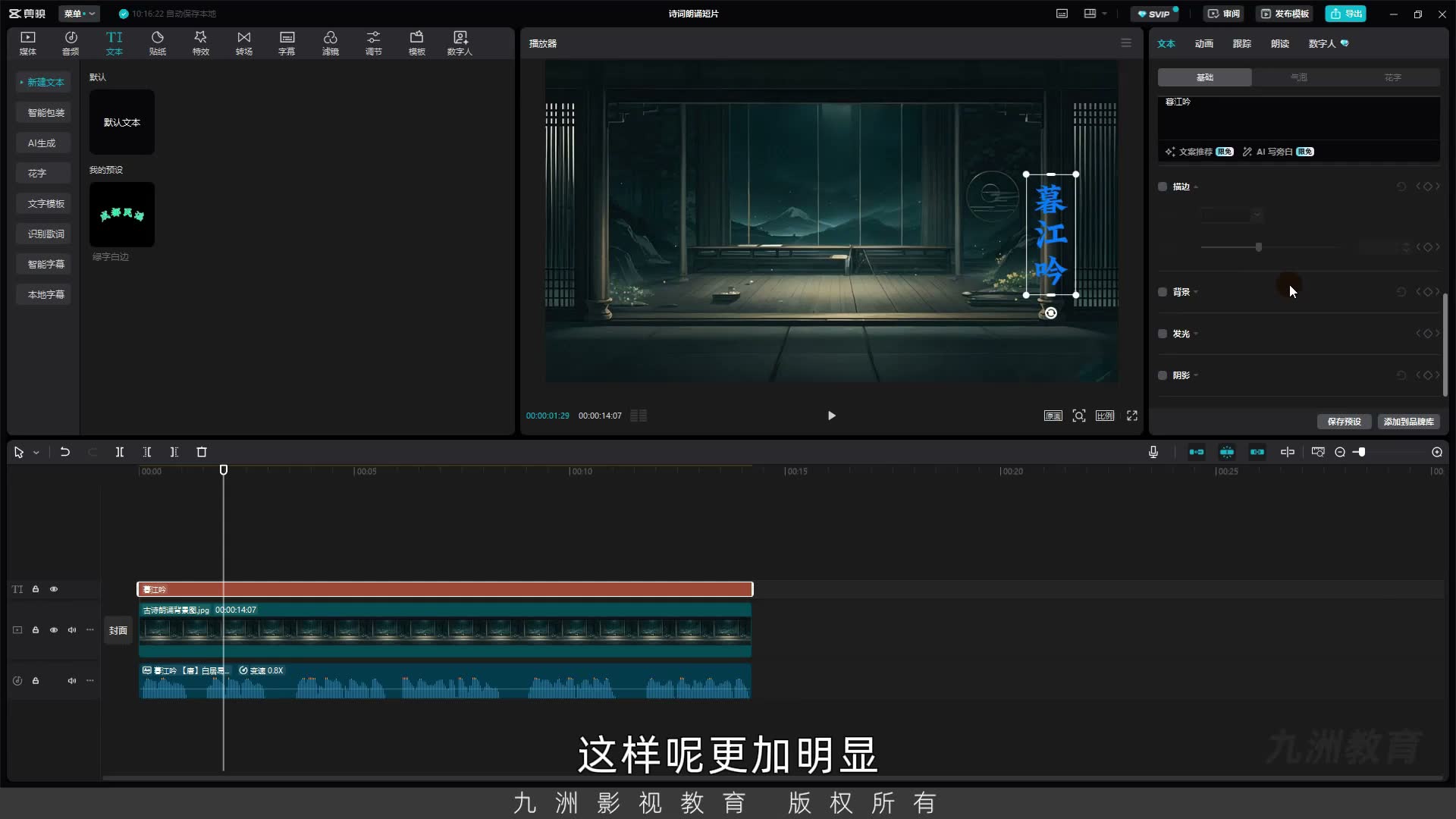Click the trim-right tool in the timeline toolbar

point(174,452)
